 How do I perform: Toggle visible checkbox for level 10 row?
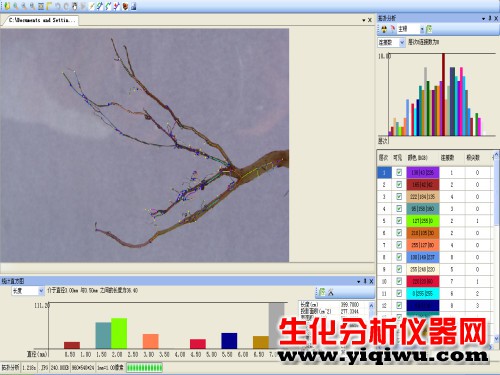click(x=399, y=281)
